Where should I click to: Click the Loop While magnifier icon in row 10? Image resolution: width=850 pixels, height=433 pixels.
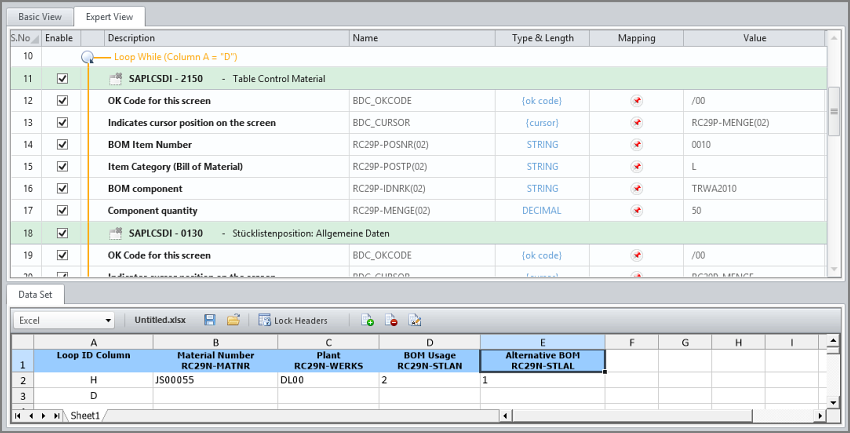88,57
